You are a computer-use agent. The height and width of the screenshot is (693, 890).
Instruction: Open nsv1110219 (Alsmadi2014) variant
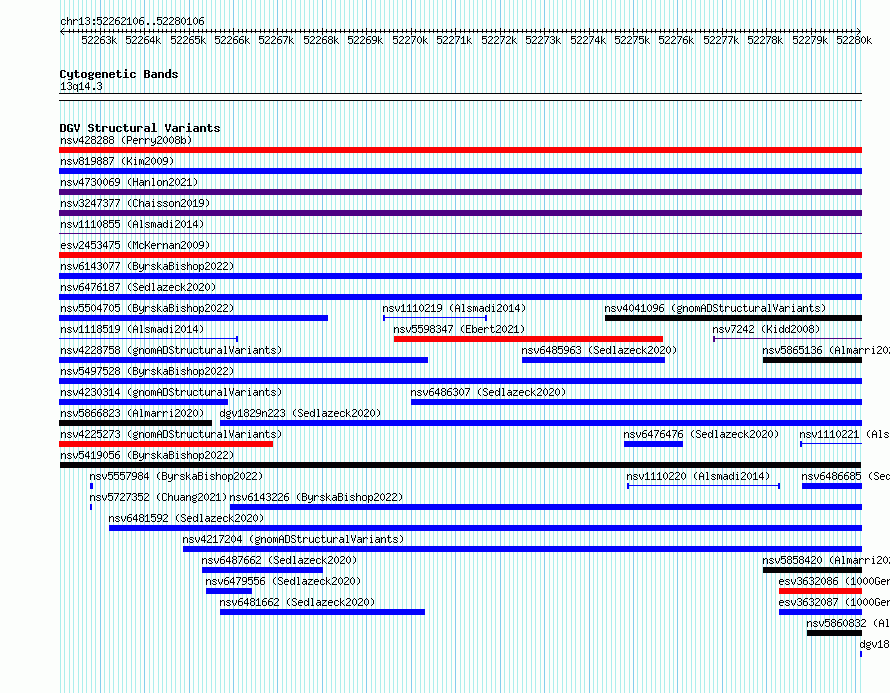click(454, 308)
